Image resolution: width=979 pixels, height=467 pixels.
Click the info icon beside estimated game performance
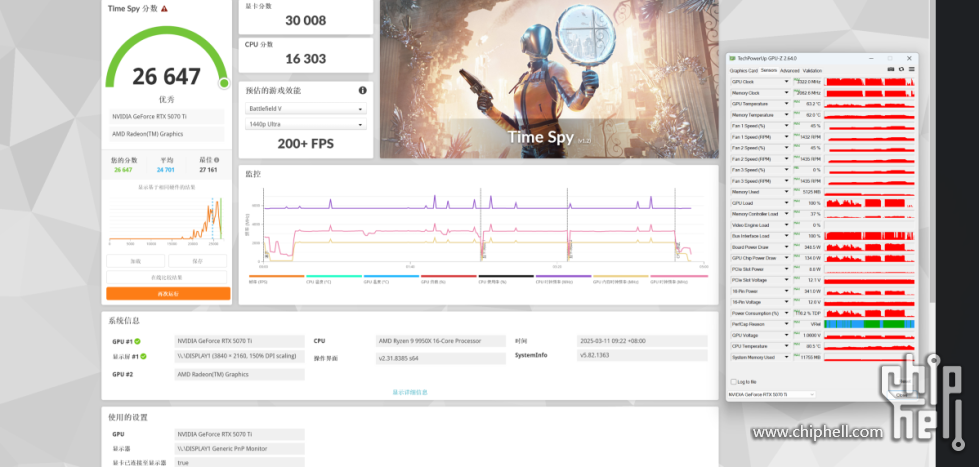click(x=363, y=91)
